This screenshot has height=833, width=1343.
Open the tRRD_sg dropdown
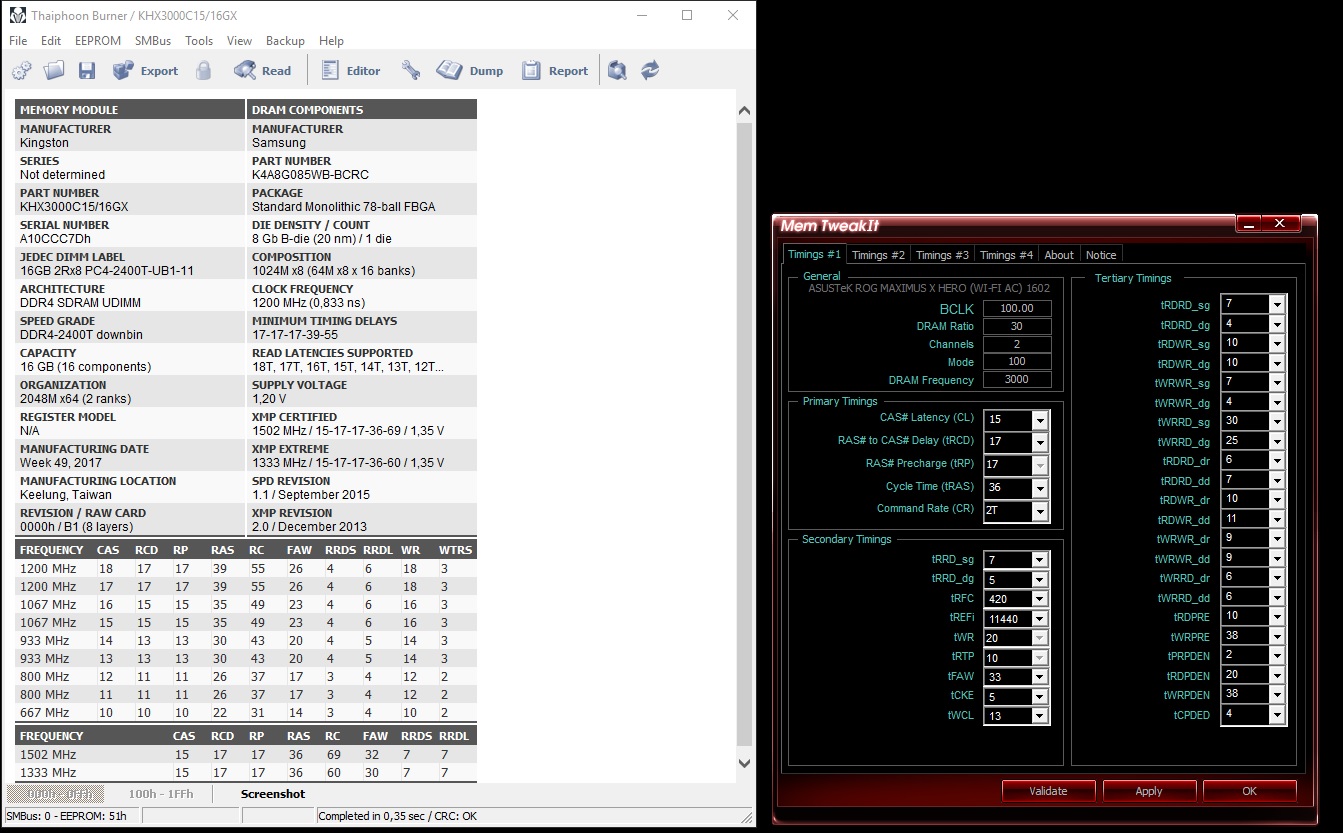[1040, 560]
